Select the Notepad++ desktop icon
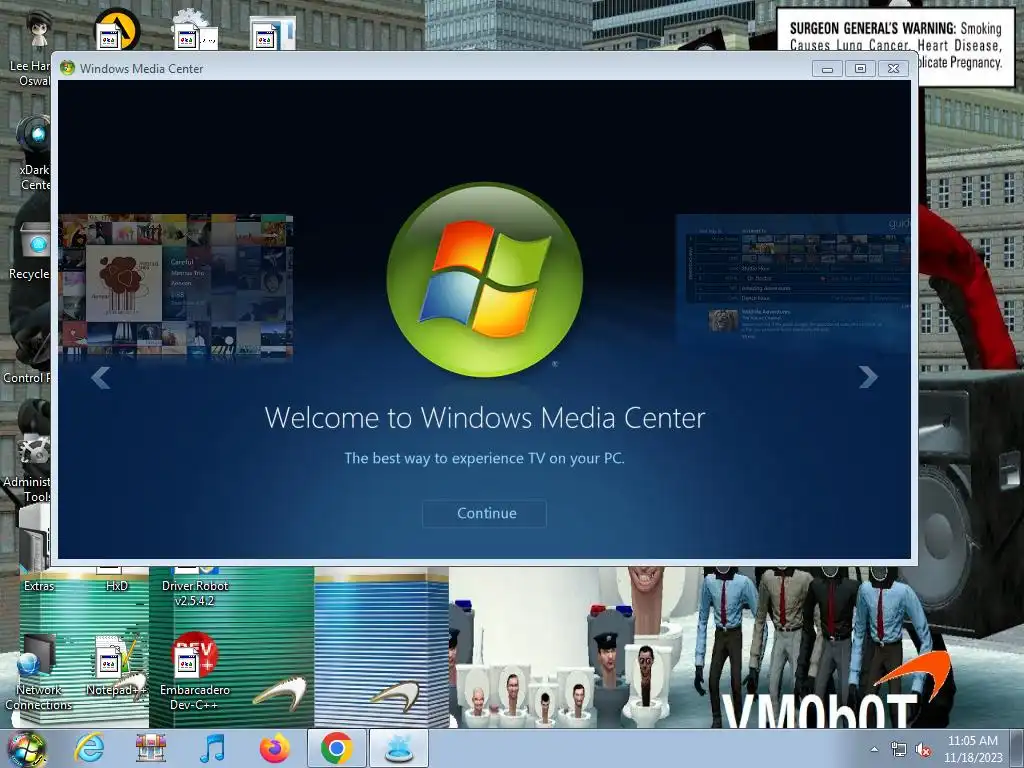 (116, 666)
